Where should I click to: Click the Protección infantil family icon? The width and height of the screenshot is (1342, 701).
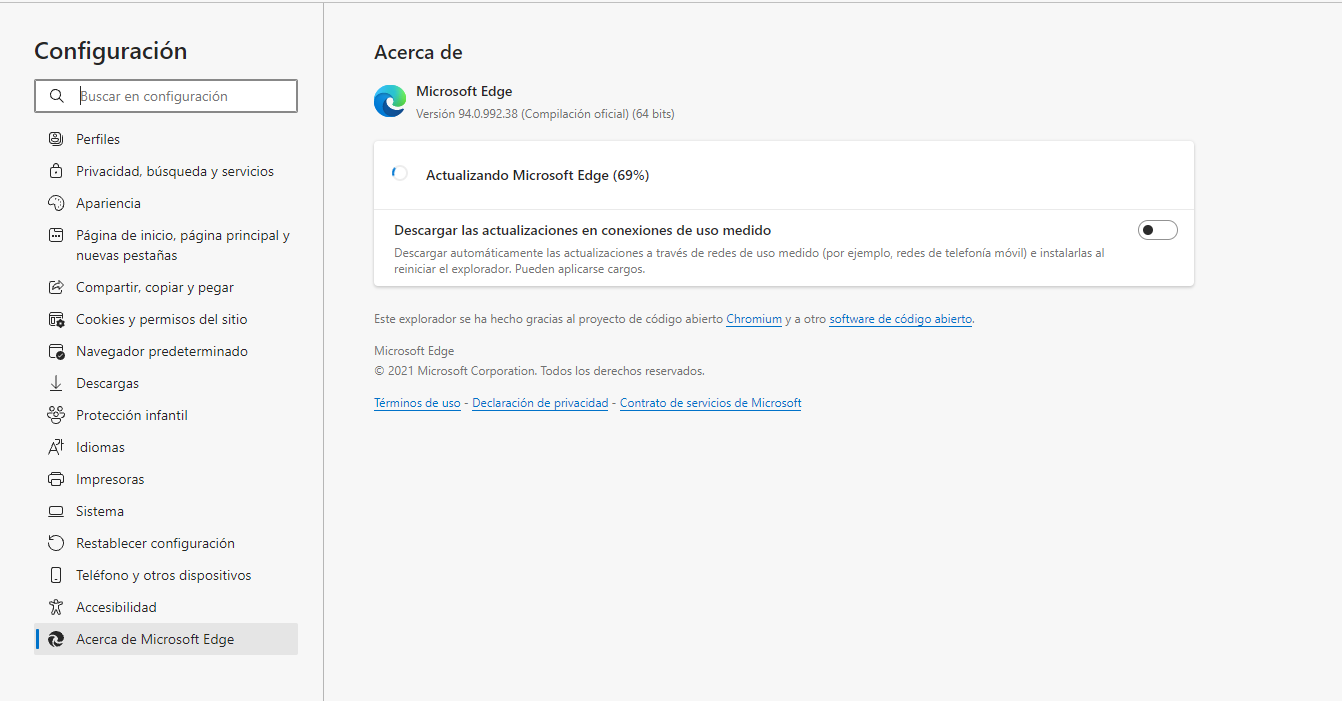[x=56, y=415]
